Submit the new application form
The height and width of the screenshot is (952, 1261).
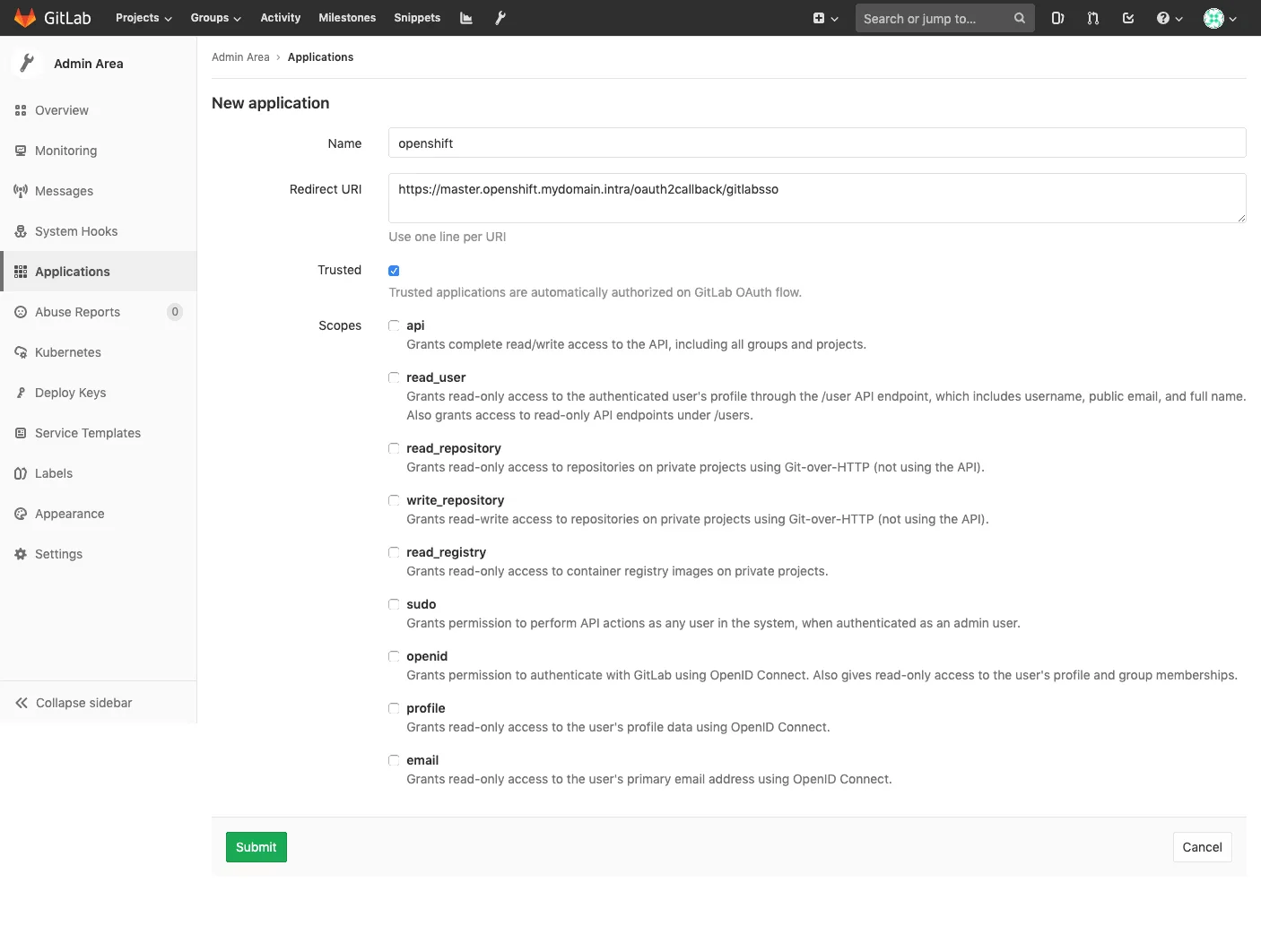[256, 846]
